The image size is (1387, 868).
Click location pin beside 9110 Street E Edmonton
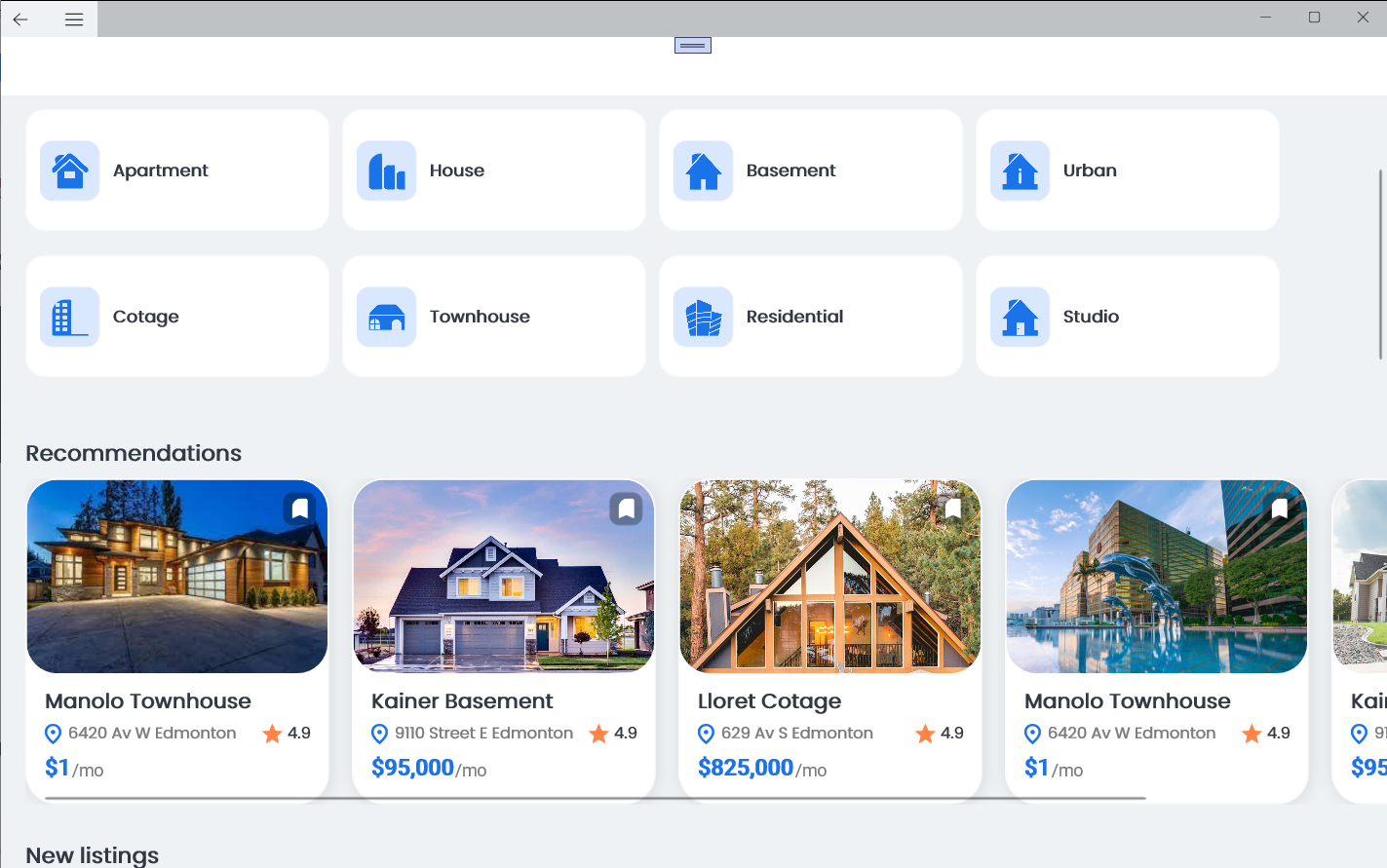[380, 734]
